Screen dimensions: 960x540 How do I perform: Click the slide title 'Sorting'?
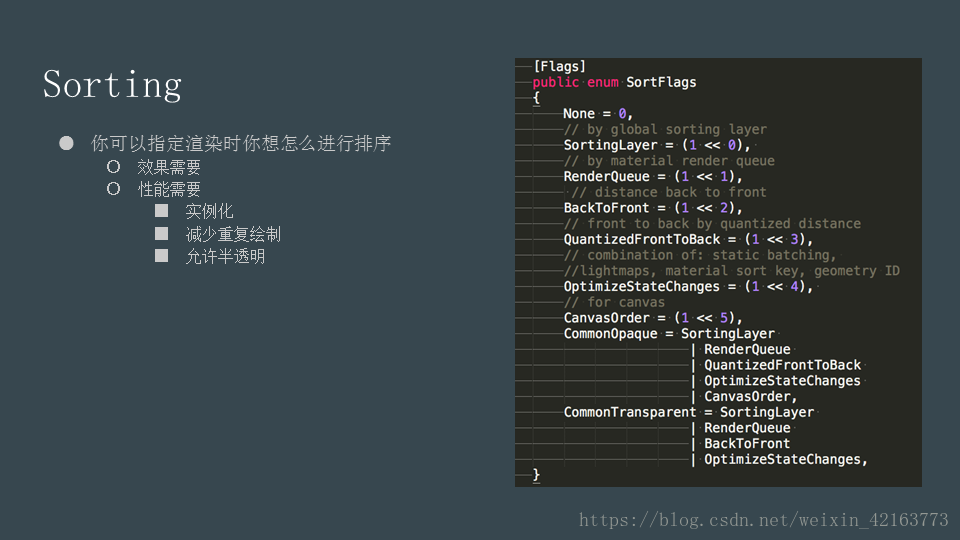(x=112, y=84)
